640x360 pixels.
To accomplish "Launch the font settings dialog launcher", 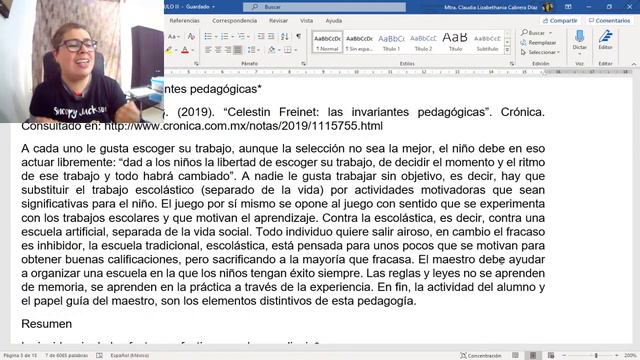I will (196, 64).
